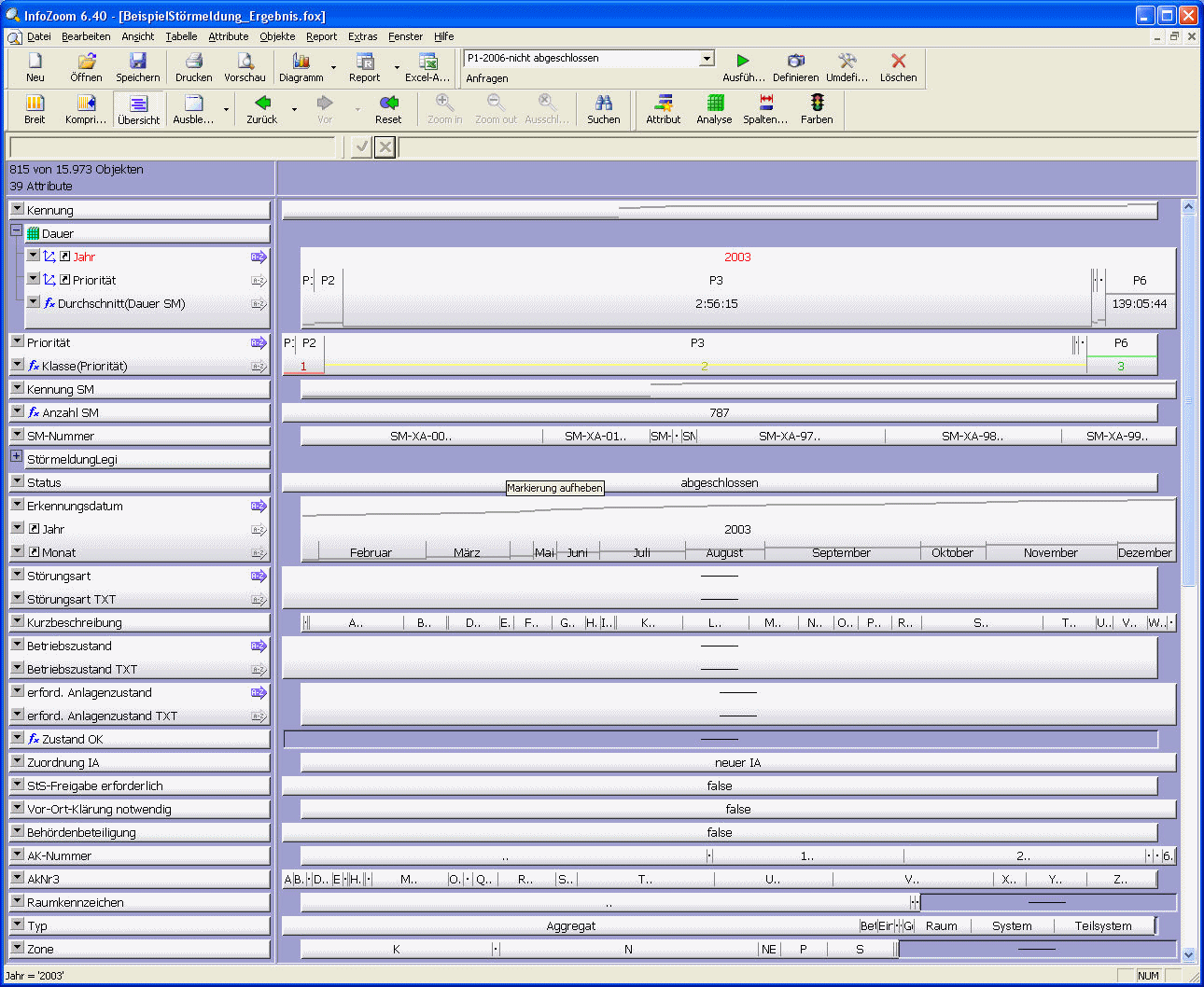The height and width of the screenshot is (987, 1204).
Task: Click the Speichern save icon
Action: tap(138, 62)
